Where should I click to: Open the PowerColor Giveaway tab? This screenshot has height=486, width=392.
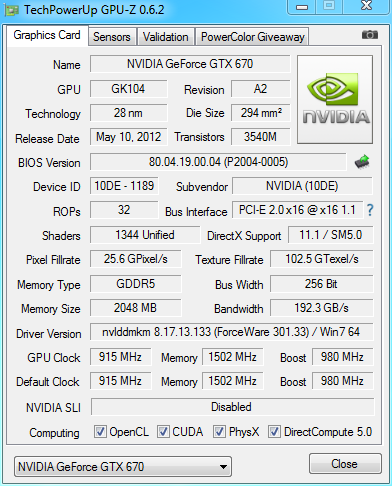point(253,37)
